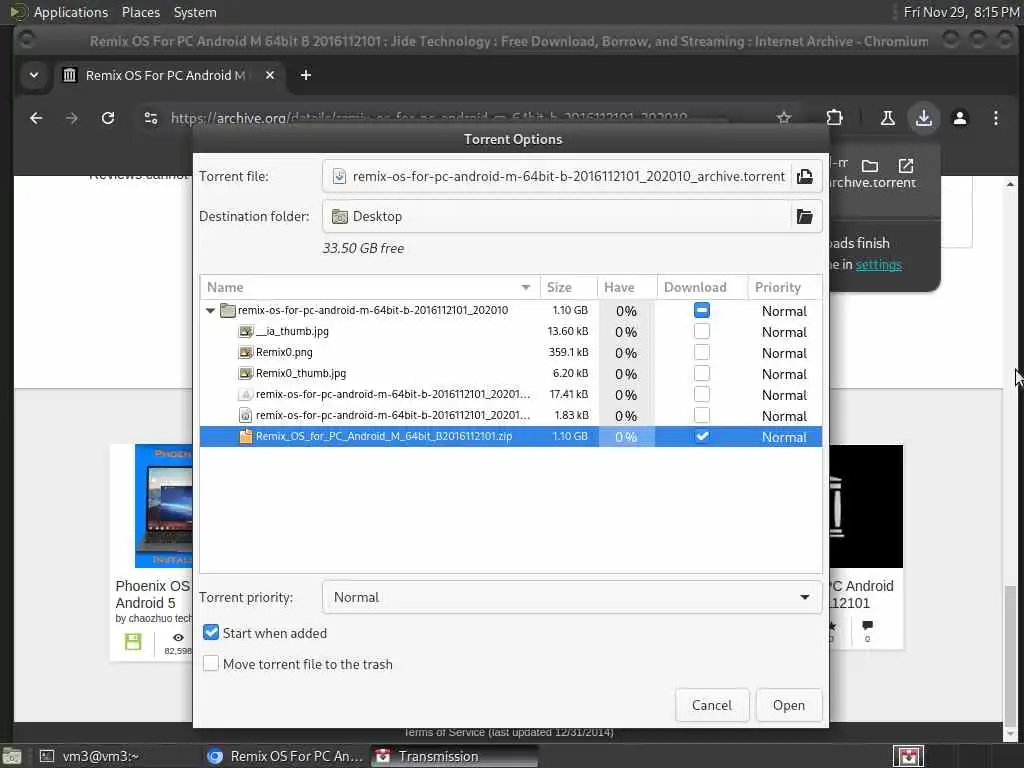1024x768 pixels.
Task: Switch to Remix OS Chromium taskbar item
Action: point(285,756)
